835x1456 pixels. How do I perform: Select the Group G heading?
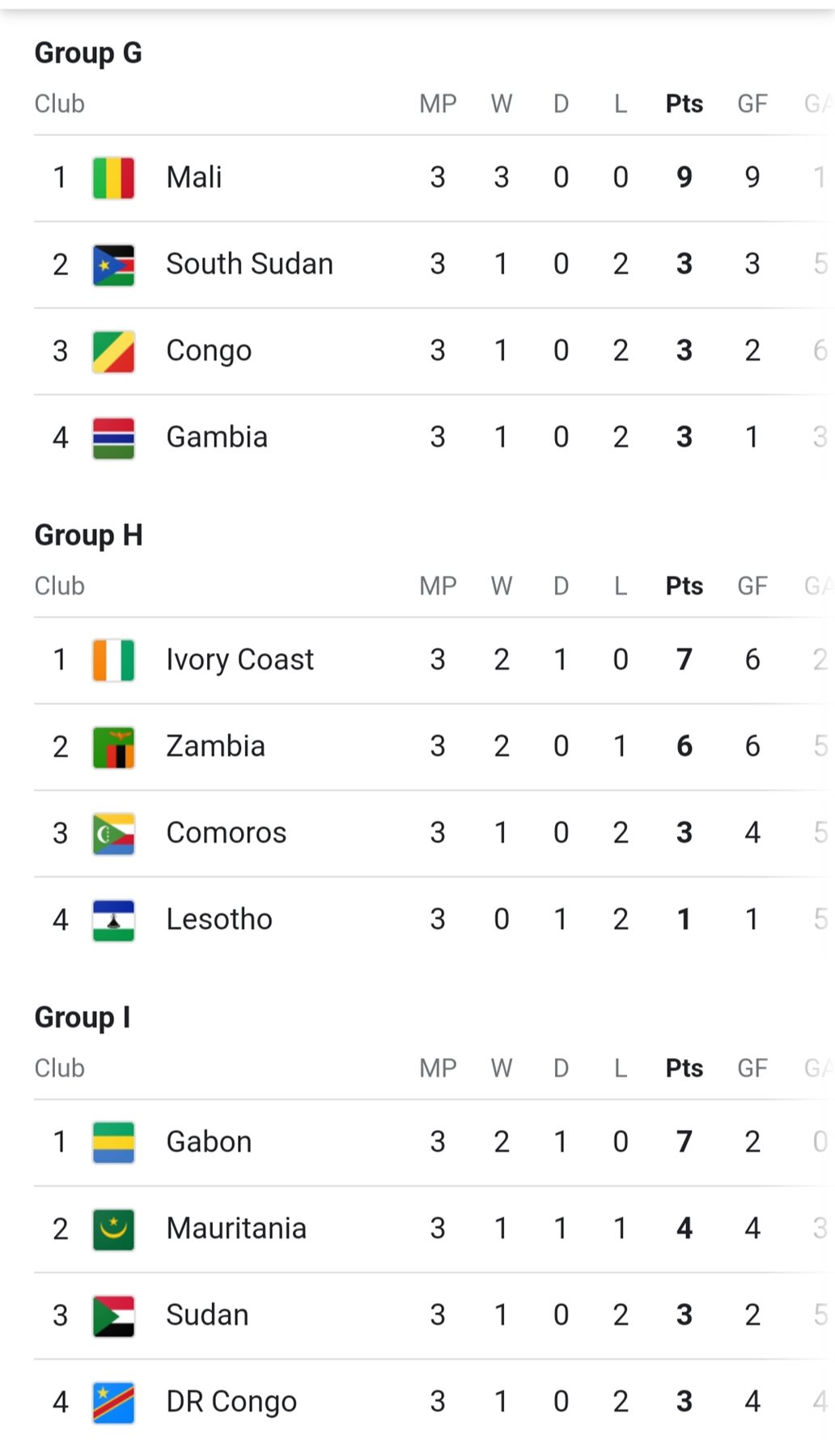88,53
